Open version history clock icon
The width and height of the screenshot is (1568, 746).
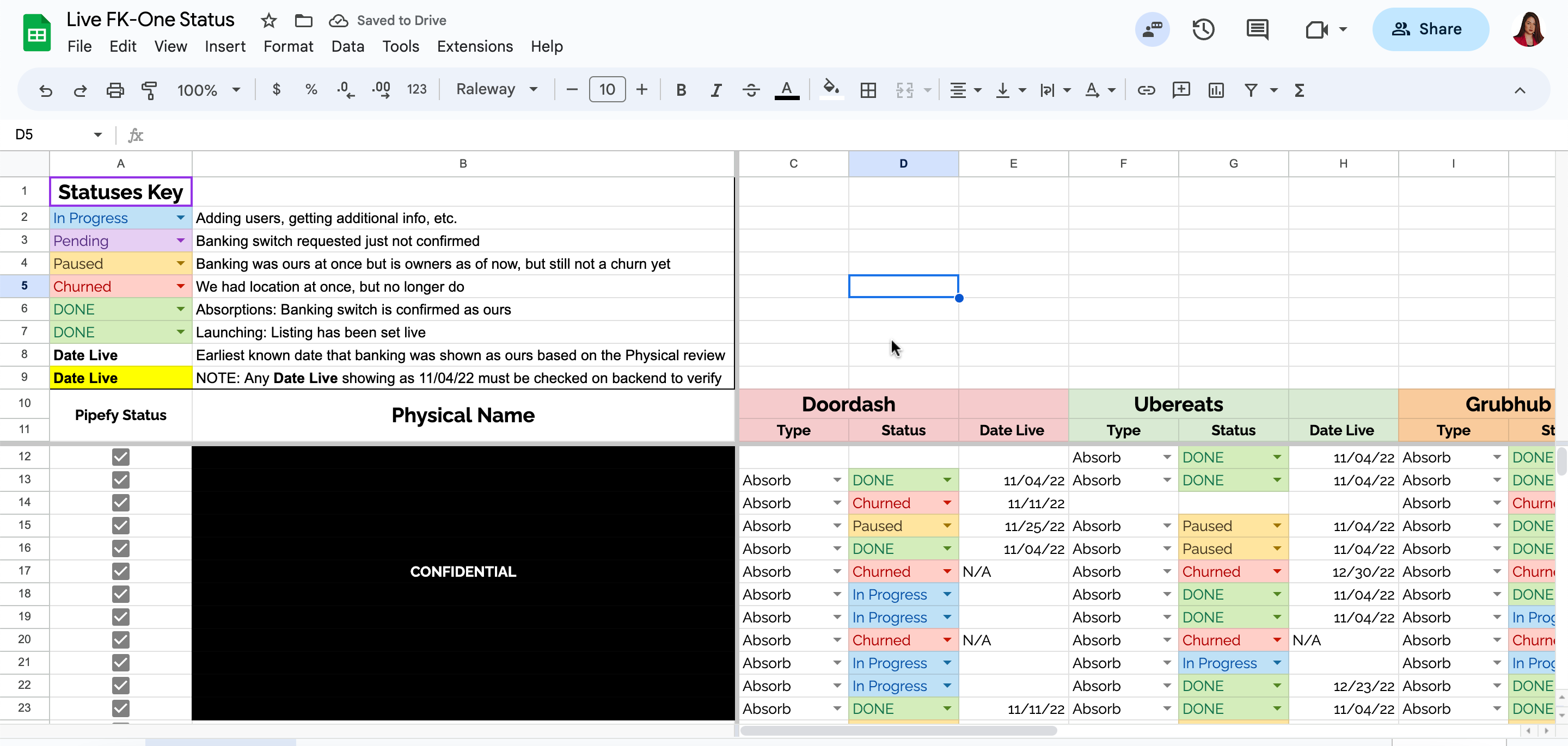[x=1203, y=29]
